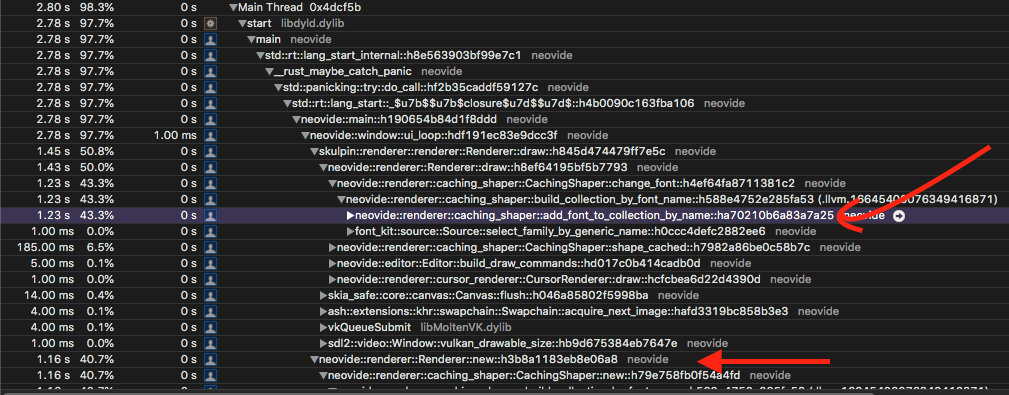Expand the vulkan_drawable_size node
1009x395 pixels.
coord(323,344)
